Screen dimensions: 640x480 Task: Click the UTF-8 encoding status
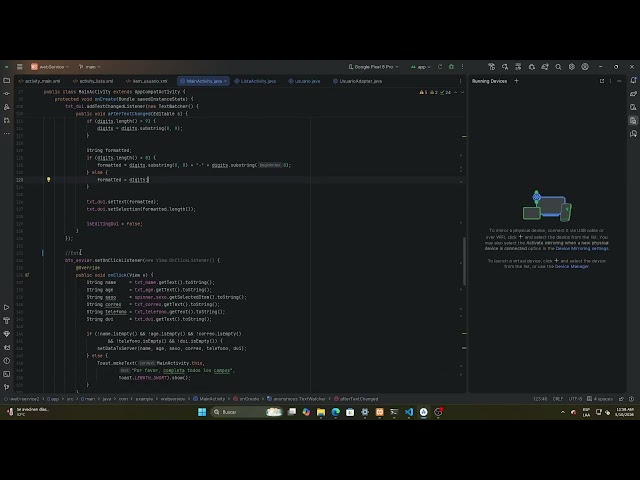tap(575, 399)
